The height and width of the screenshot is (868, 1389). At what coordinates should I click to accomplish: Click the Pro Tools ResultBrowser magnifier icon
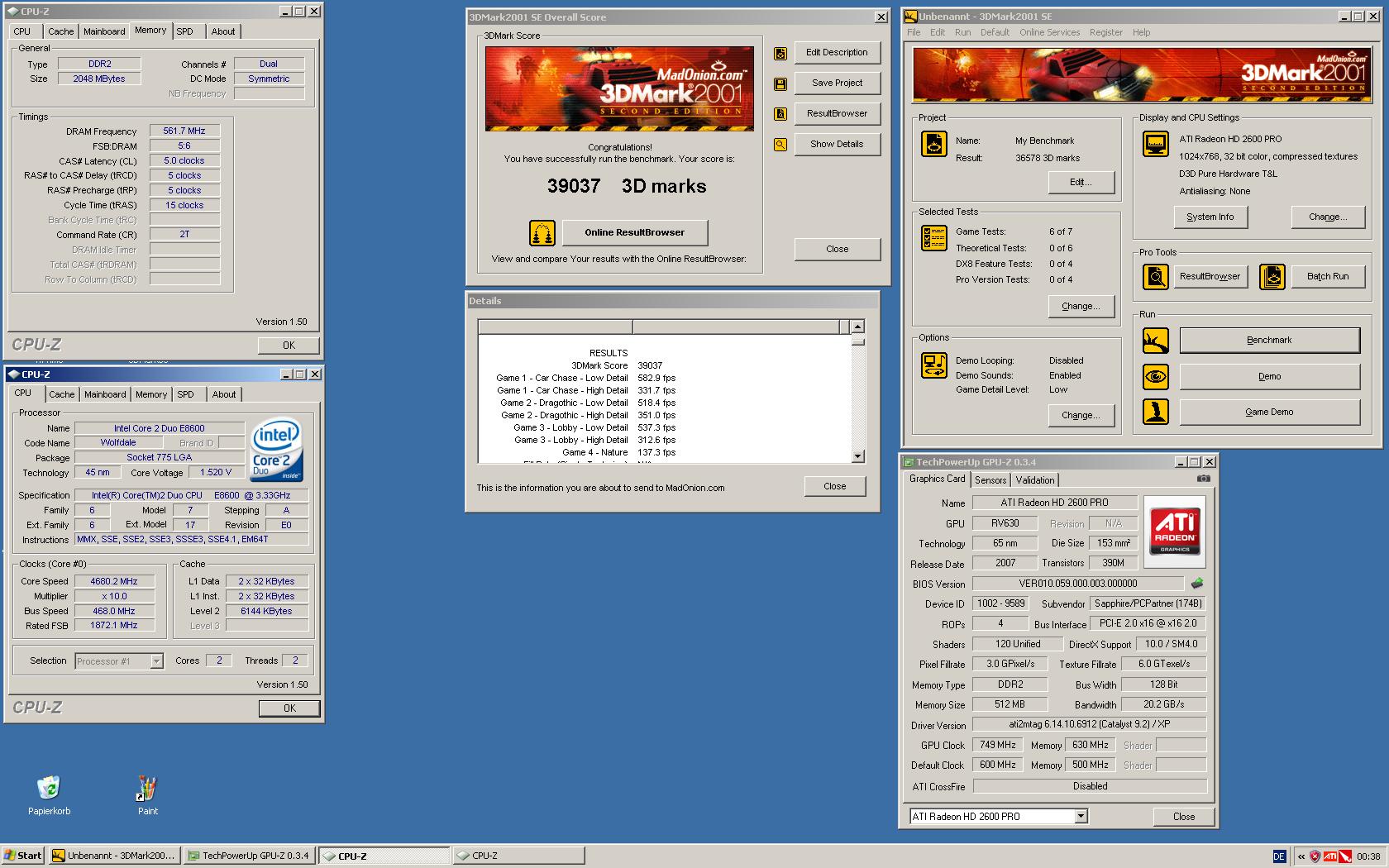pyautogui.click(x=1155, y=277)
